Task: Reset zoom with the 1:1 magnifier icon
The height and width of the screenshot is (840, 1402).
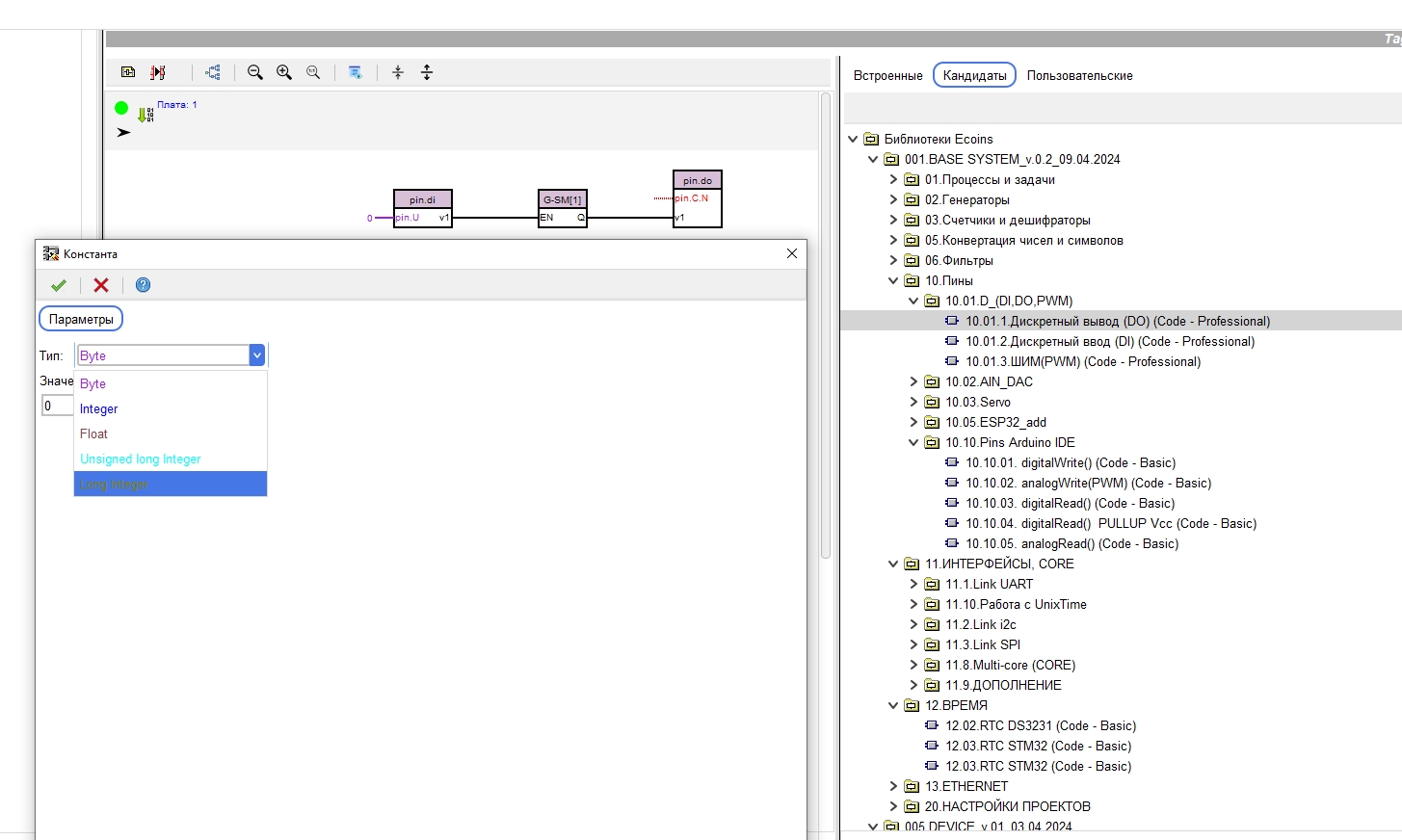Action: [313, 72]
